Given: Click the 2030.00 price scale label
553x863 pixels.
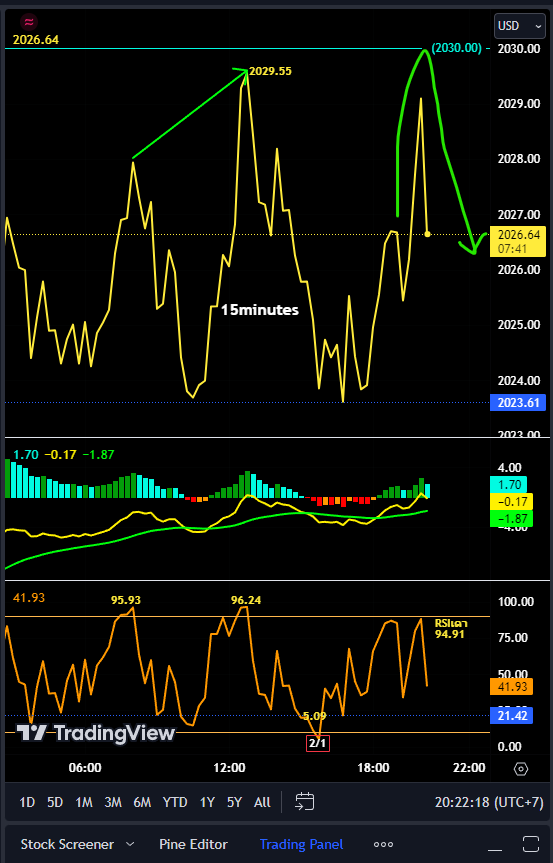Looking at the screenshot, I should tap(519, 48).
